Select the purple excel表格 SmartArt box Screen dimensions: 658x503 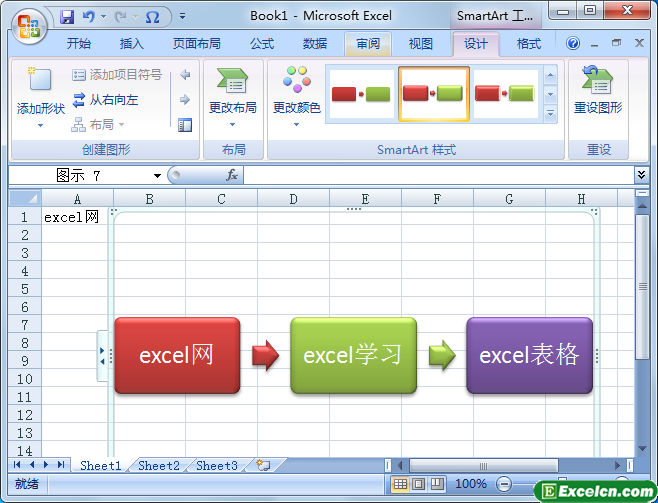click(529, 355)
